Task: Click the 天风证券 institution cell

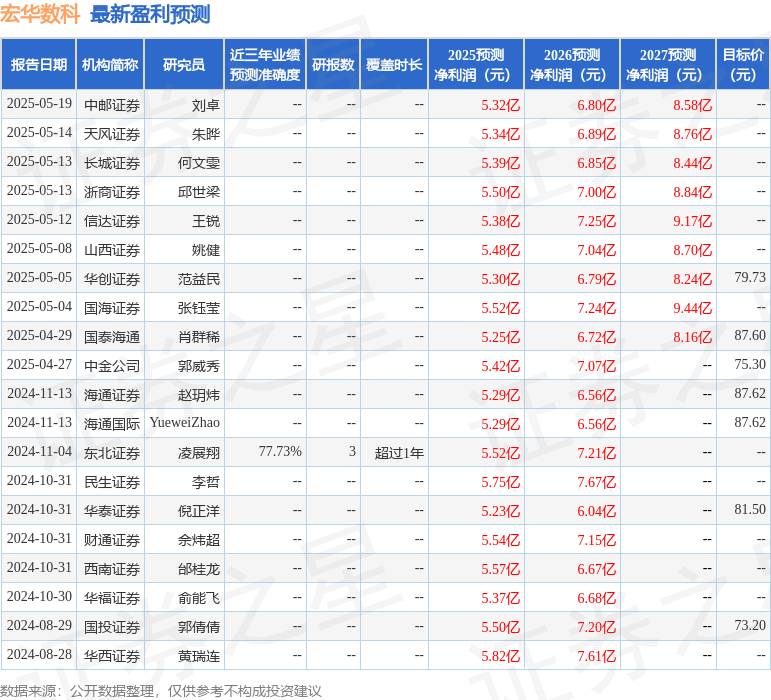Action: tap(112, 134)
